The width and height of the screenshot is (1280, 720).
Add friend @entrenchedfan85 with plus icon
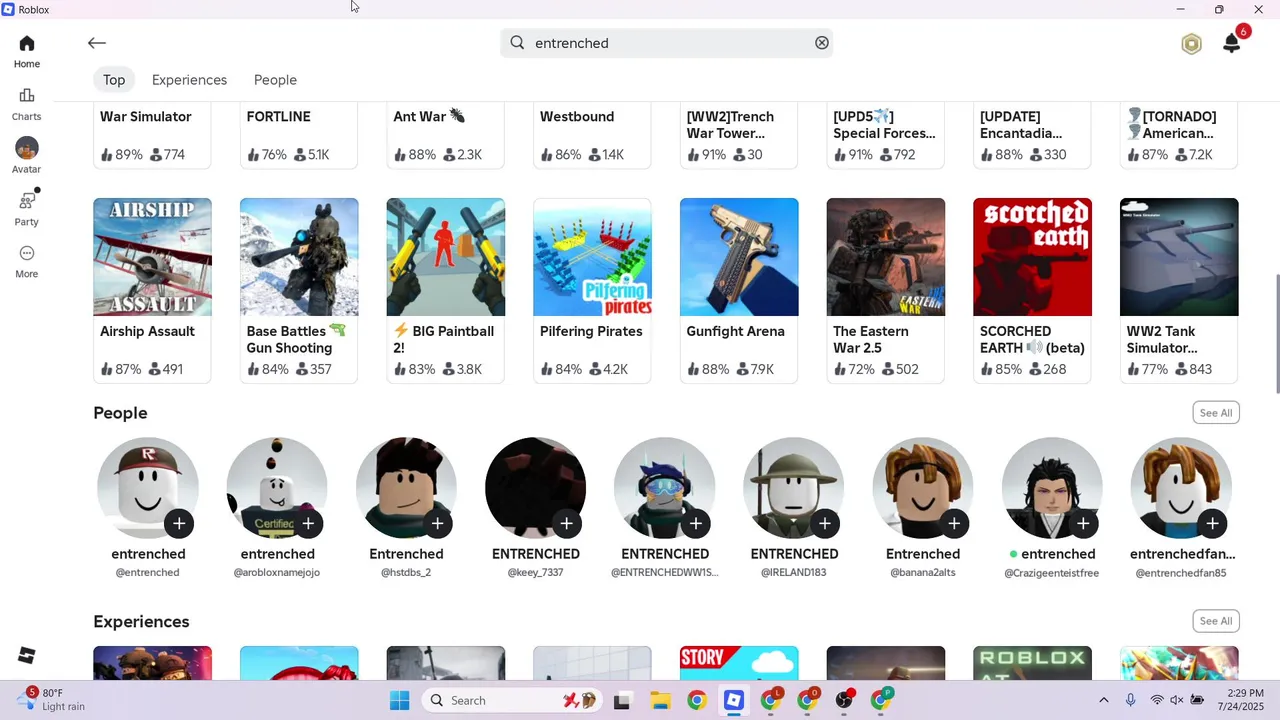[1211, 523]
